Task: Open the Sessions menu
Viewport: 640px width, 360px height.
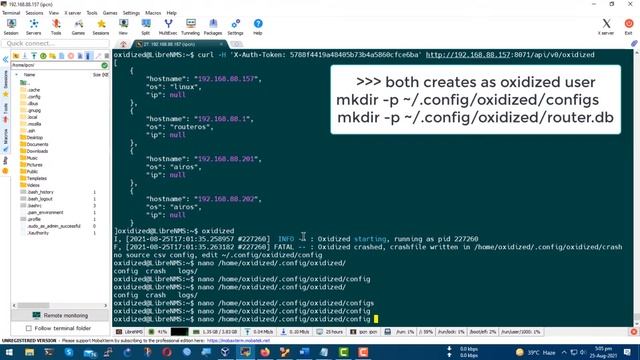Action: coord(34,13)
